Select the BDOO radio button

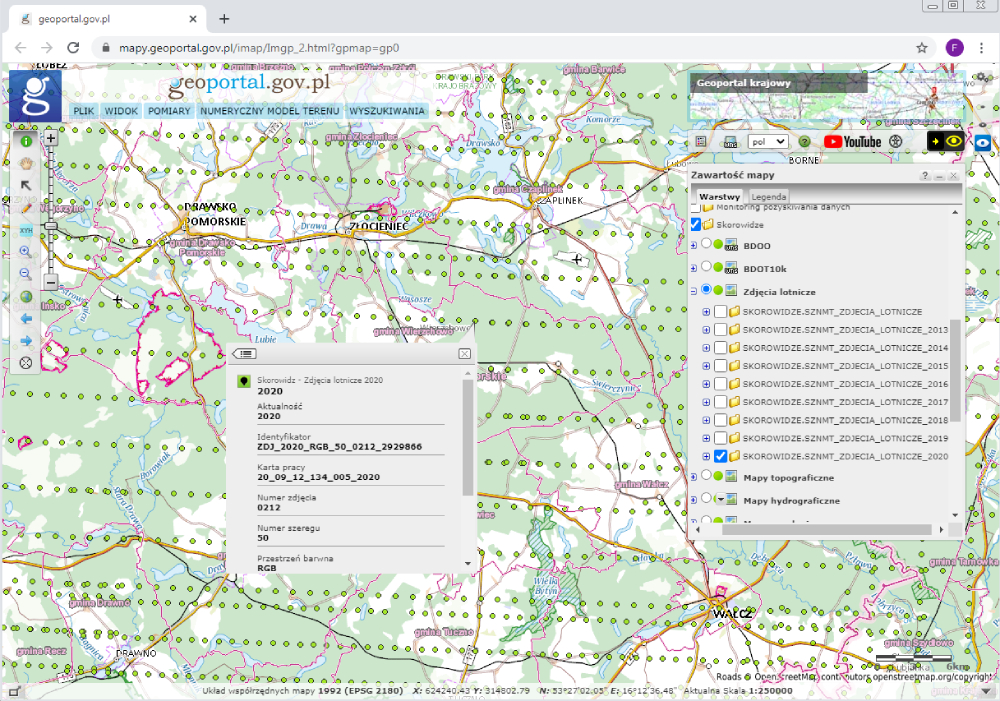point(706,244)
